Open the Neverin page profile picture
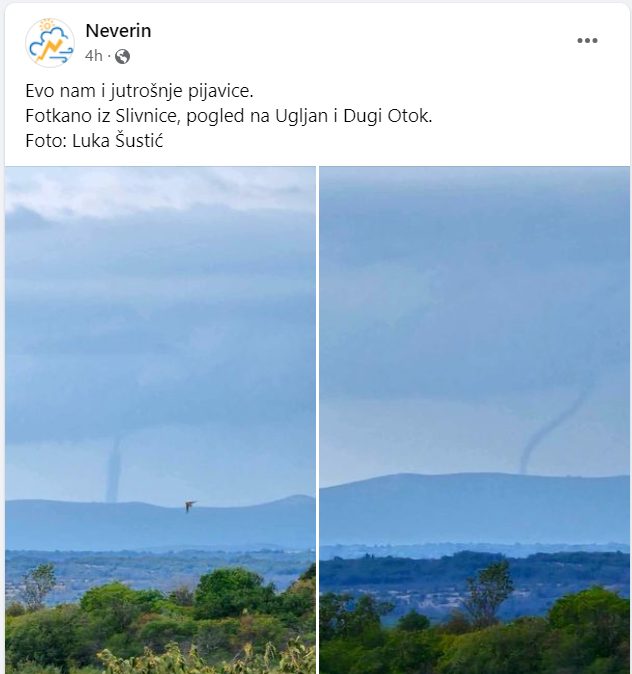This screenshot has height=674, width=632. click(x=50, y=43)
